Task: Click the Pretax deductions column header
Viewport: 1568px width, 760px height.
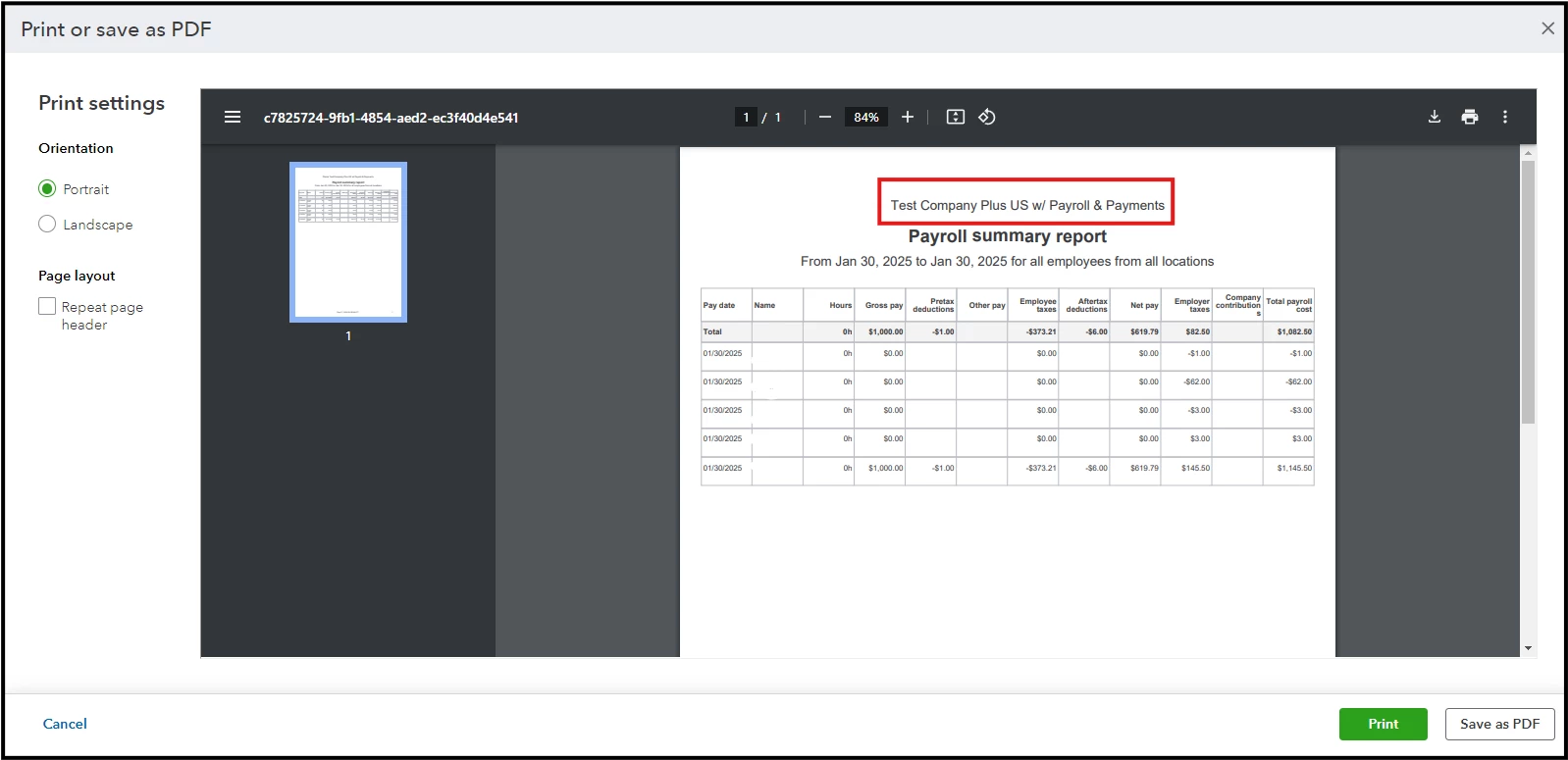Action: [x=933, y=305]
